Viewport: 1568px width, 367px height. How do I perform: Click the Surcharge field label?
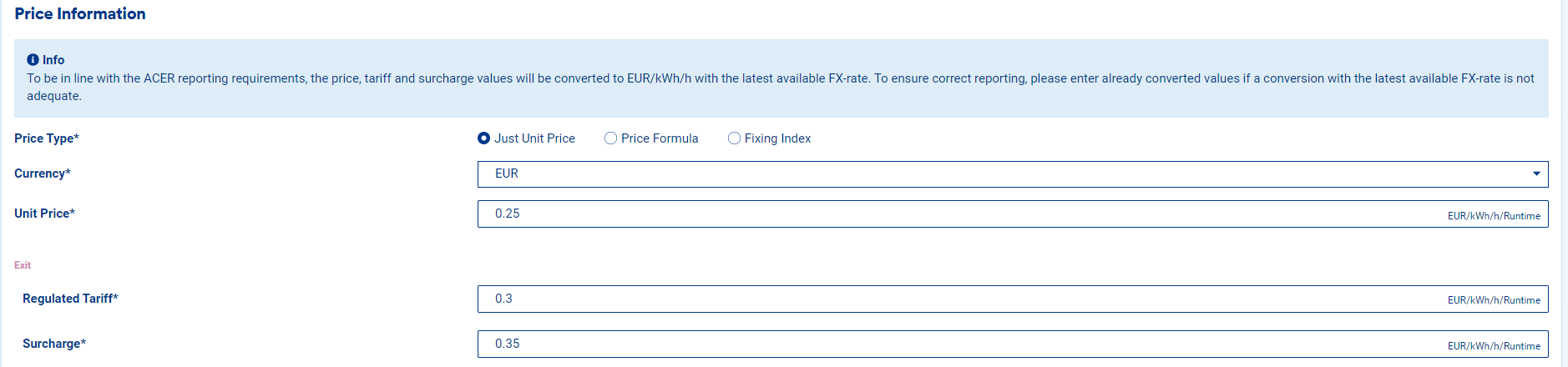point(54,344)
